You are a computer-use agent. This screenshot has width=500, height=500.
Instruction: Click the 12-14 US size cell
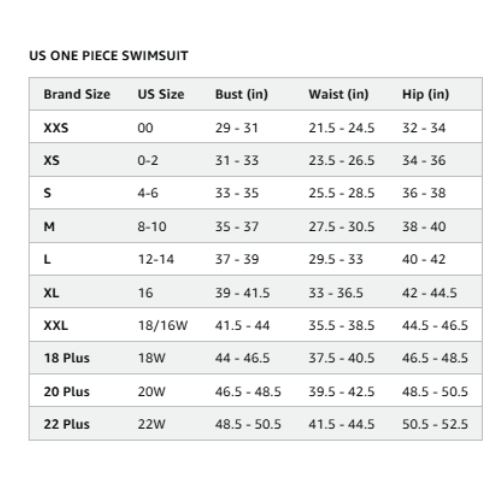156,259
